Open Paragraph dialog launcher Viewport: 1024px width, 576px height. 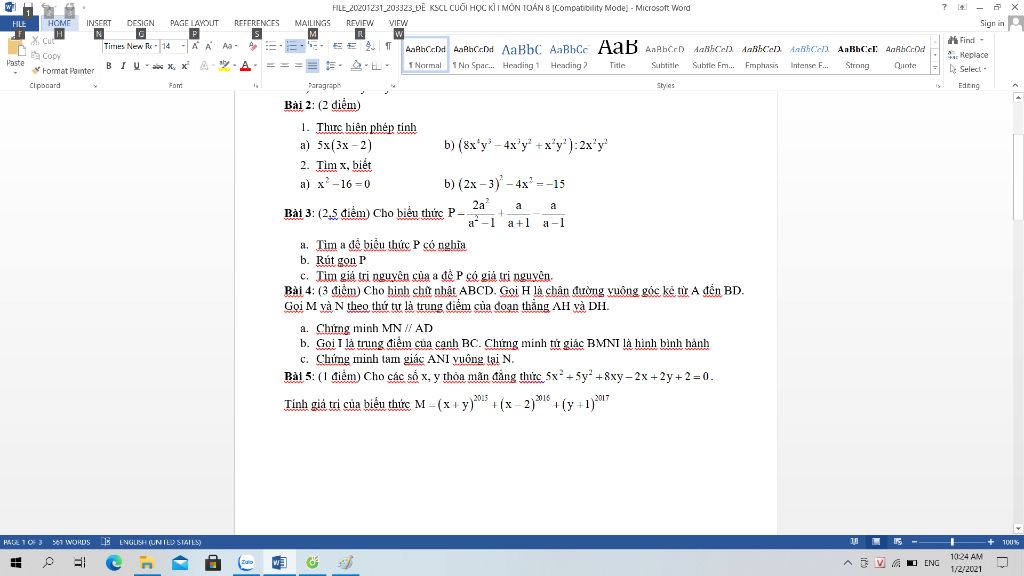pyautogui.click(x=393, y=86)
